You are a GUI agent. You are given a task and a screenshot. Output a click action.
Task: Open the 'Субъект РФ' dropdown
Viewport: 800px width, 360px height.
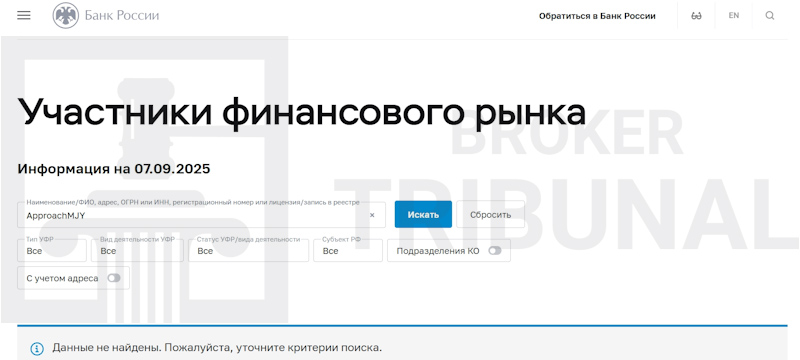click(348, 250)
